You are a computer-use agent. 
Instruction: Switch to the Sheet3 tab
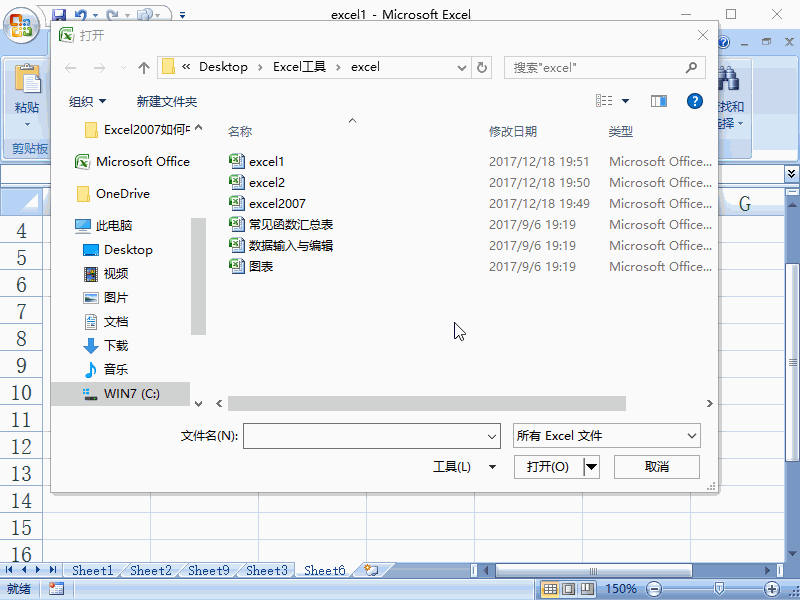265,570
